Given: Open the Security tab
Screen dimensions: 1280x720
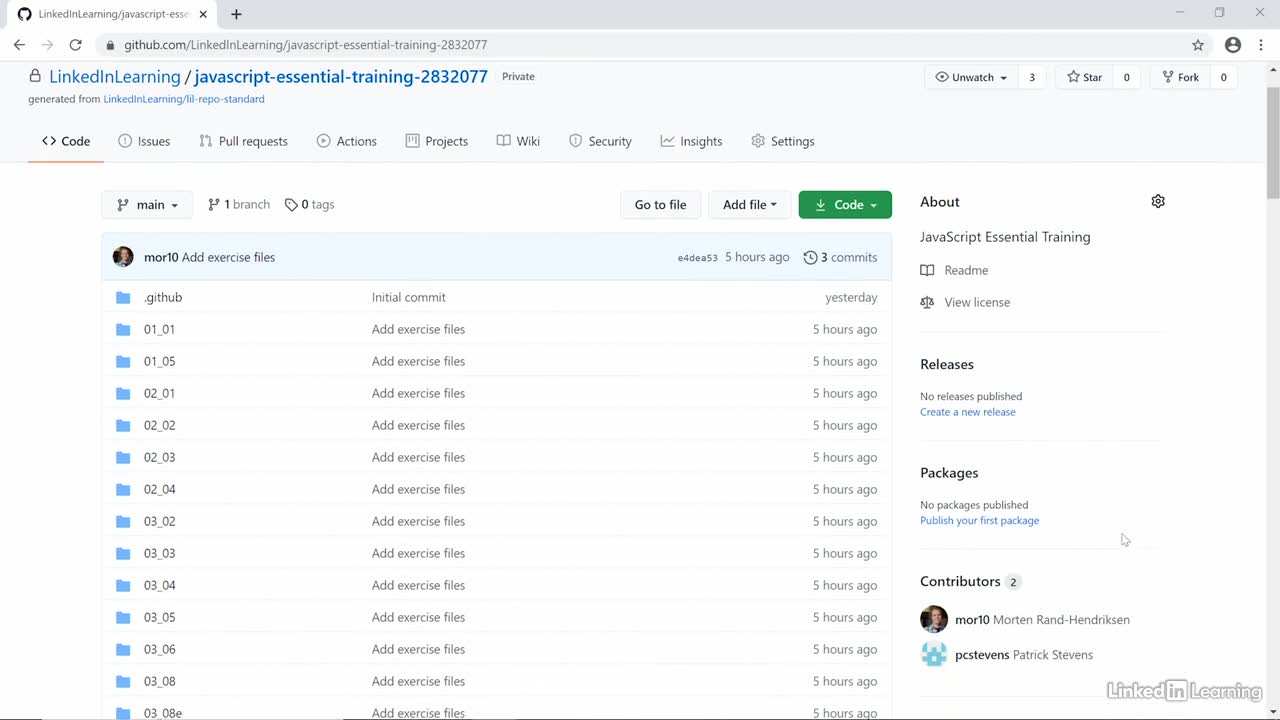Looking at the screenshot, I should (x=600, y=141).
